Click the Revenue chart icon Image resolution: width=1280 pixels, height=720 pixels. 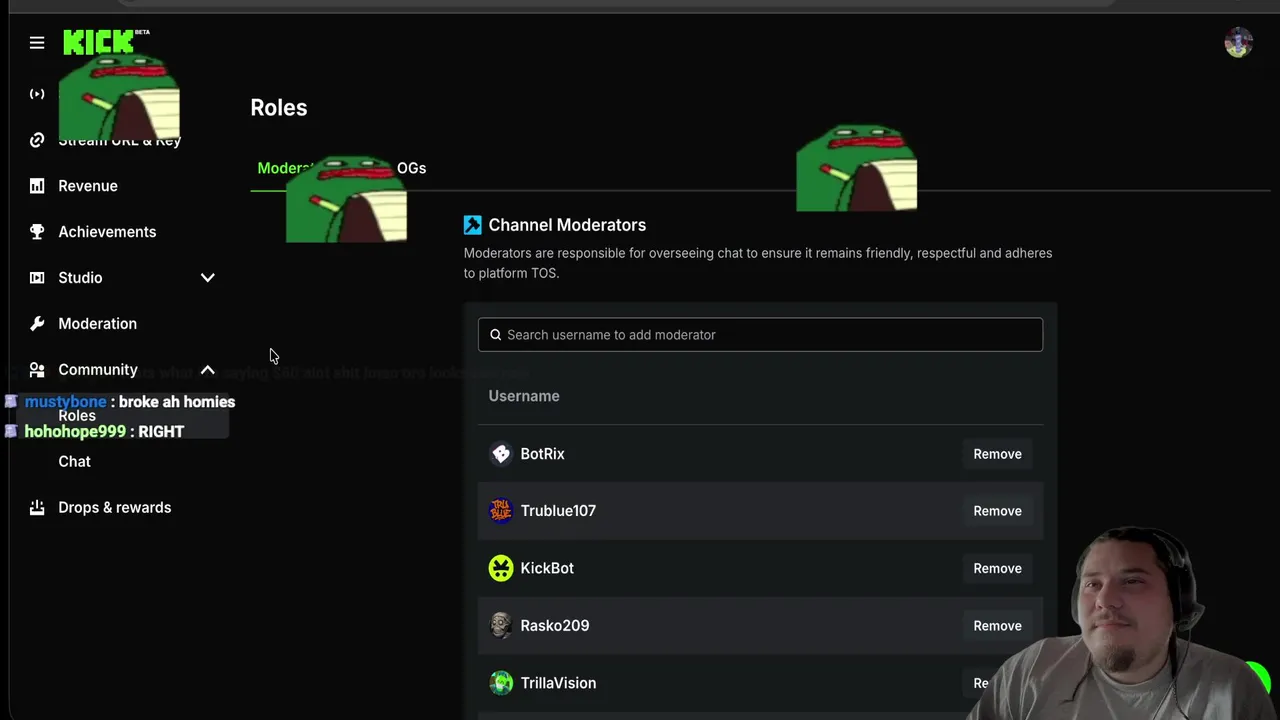click(37, 186)
